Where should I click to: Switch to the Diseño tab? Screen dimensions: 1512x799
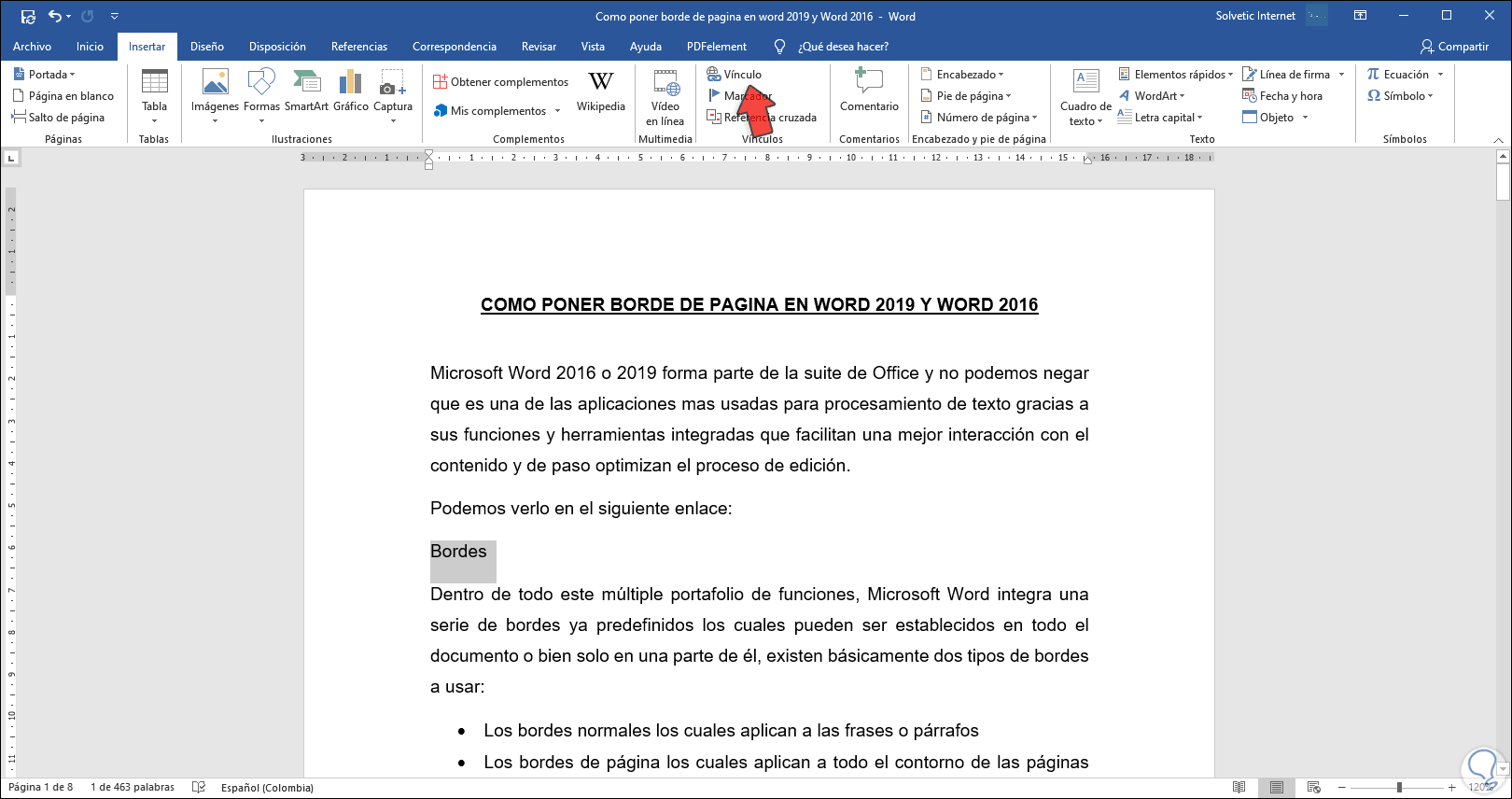coord(207,47)
